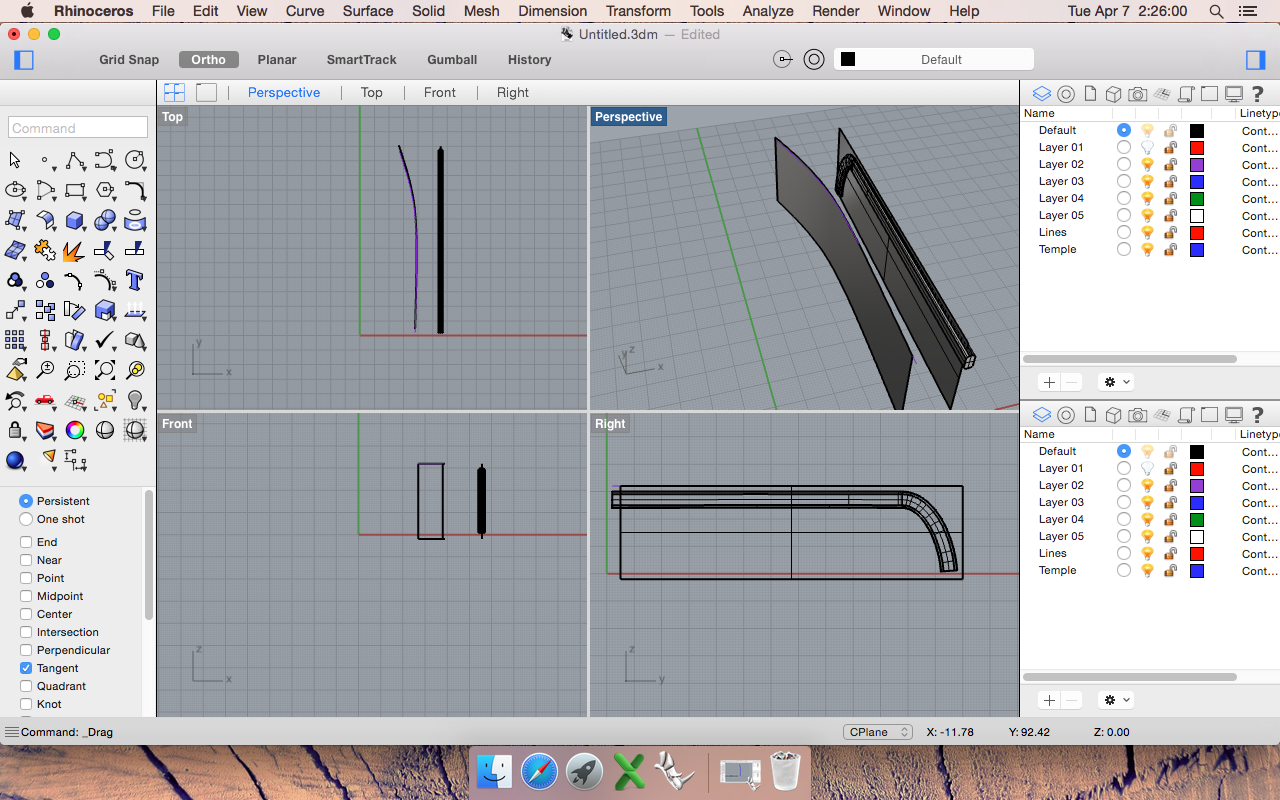Click the camera icon in the panel header
This screenshot has width=1280, height=800.
(x=1137, y=93)
